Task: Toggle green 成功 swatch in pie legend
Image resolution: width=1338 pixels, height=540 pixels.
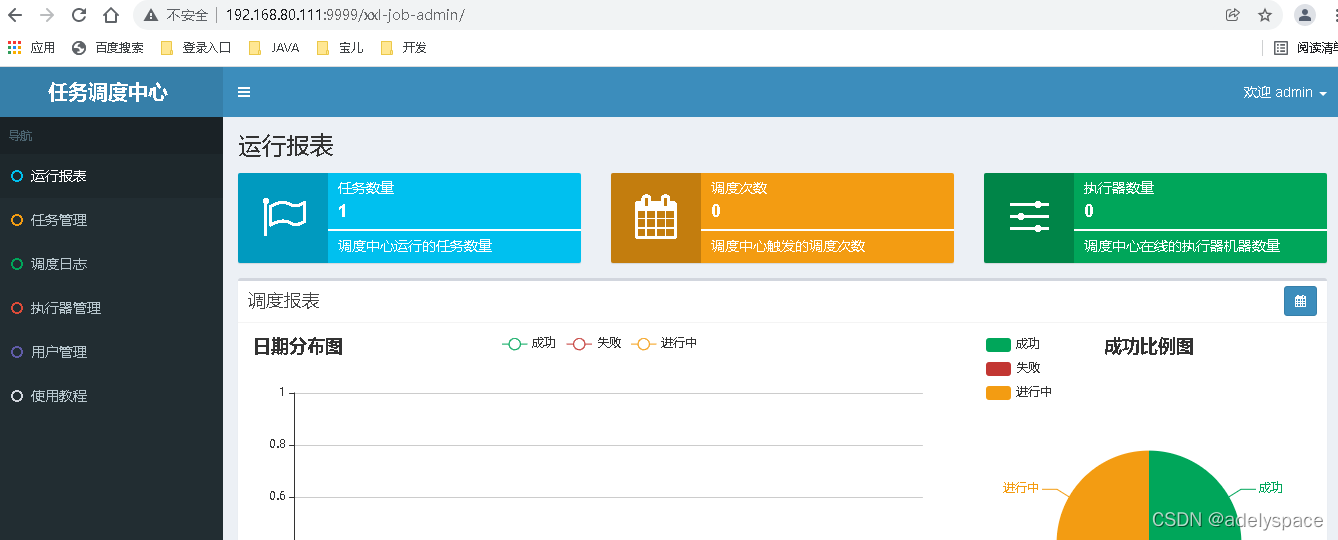Action: pos(998,344)
